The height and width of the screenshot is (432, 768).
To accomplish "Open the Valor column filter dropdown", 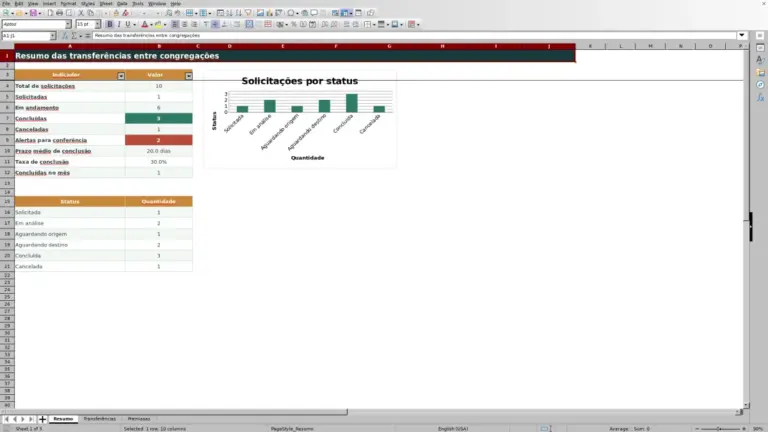I will [189, 76].
